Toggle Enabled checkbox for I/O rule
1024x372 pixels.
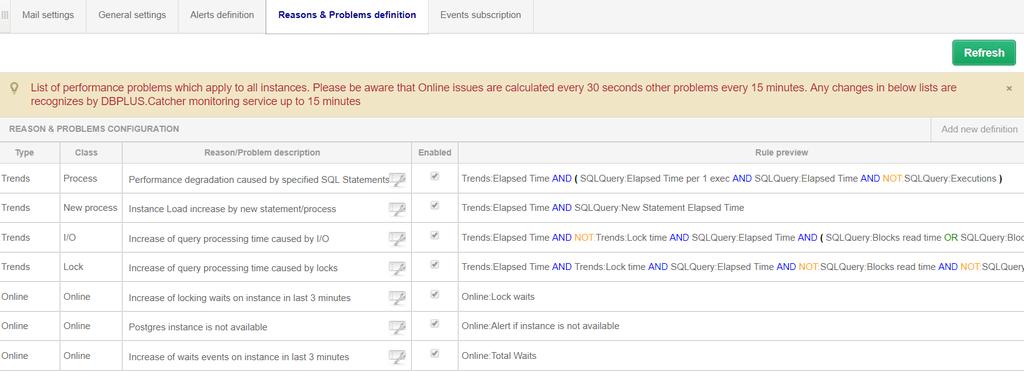[x=435, y=235]
